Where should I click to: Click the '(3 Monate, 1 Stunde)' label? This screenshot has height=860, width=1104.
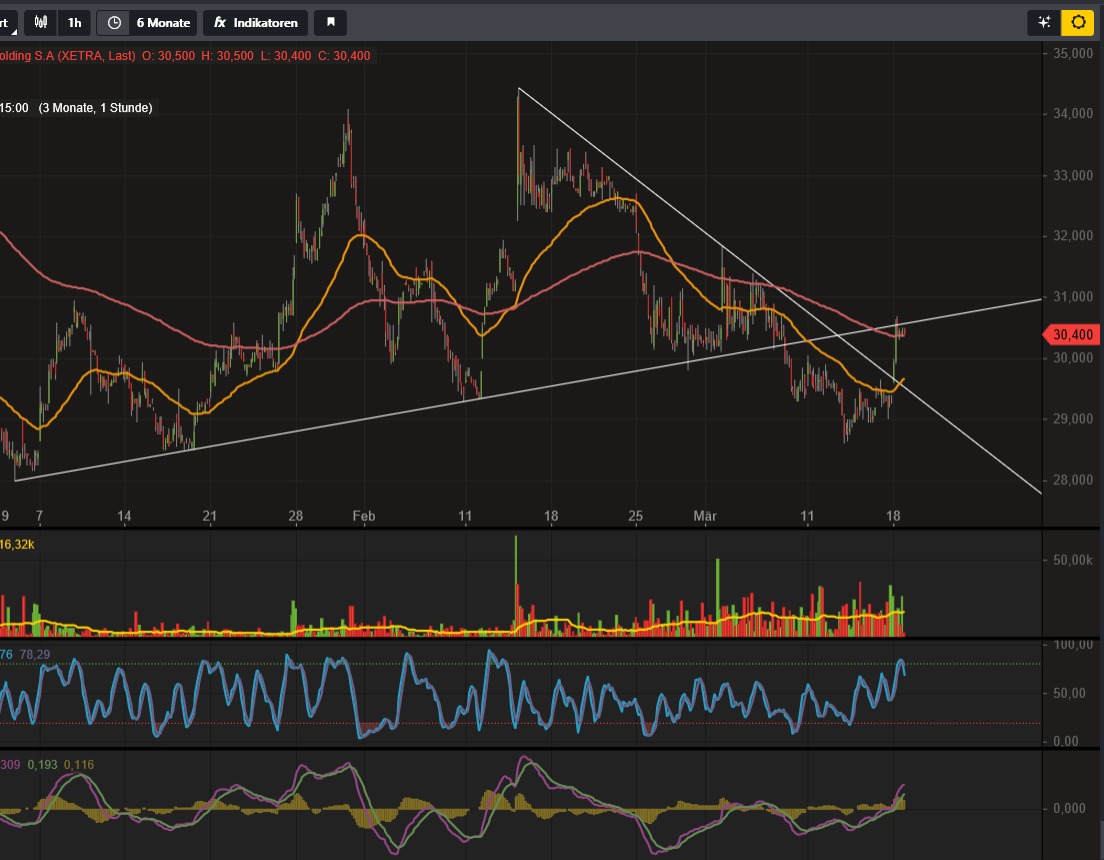pyautogui.click(x=97, y=108)
